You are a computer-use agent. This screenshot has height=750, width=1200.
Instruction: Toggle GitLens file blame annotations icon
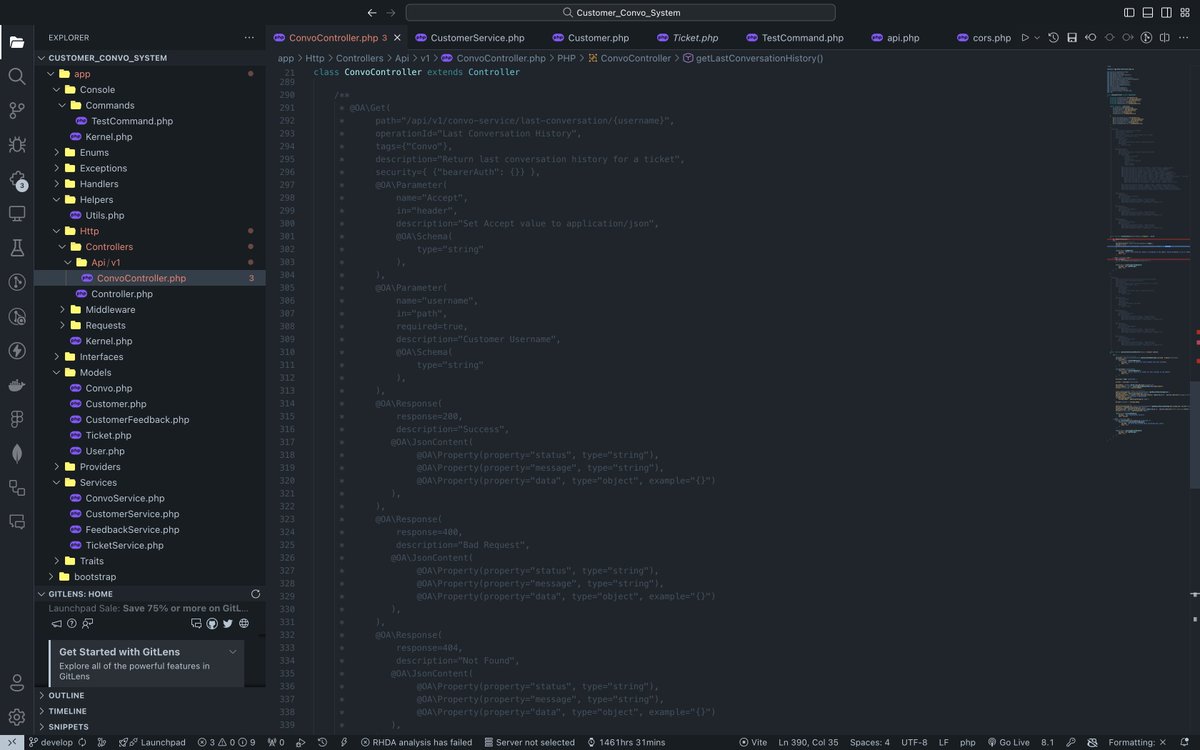1148,38
